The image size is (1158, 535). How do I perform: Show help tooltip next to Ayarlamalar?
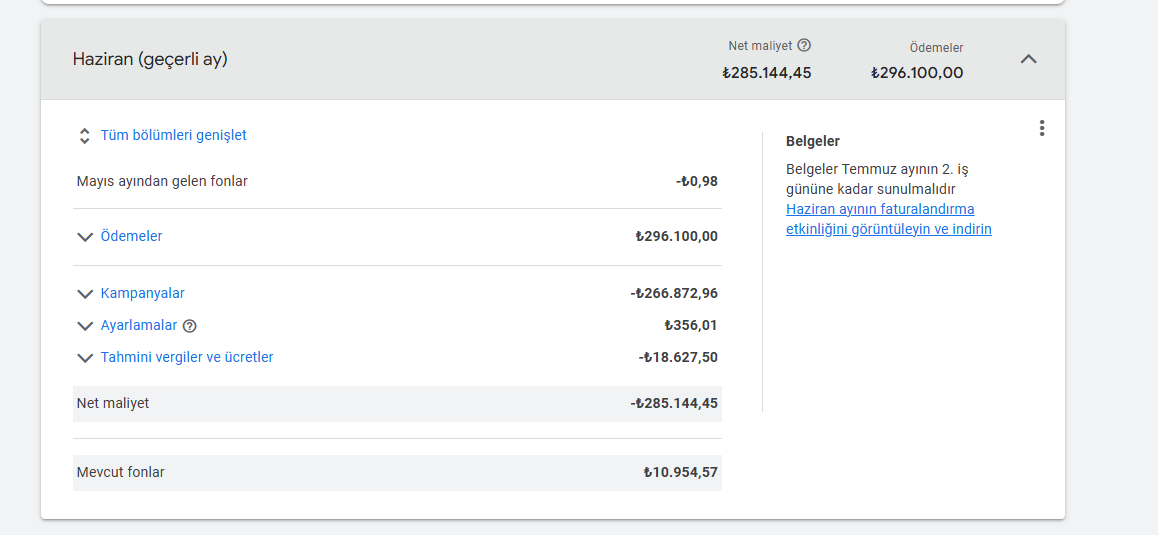190,326
